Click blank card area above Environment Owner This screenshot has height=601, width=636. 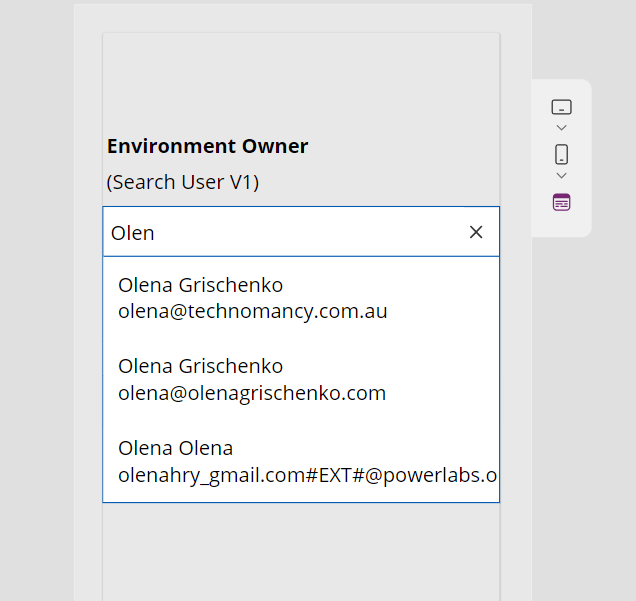click(300, 80)
